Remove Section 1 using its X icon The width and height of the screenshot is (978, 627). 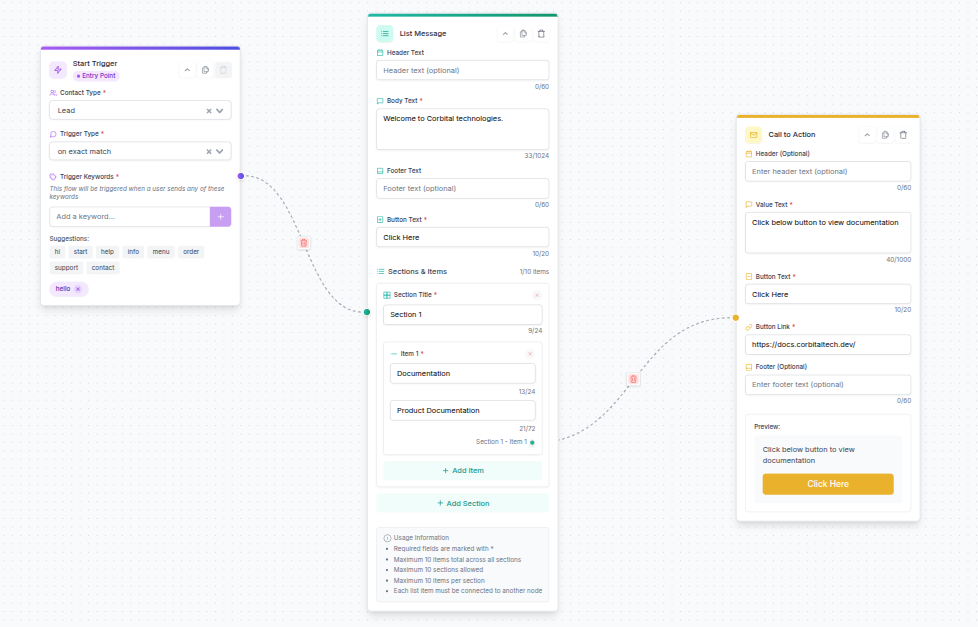pyautogui.click(x=536, y=295)
